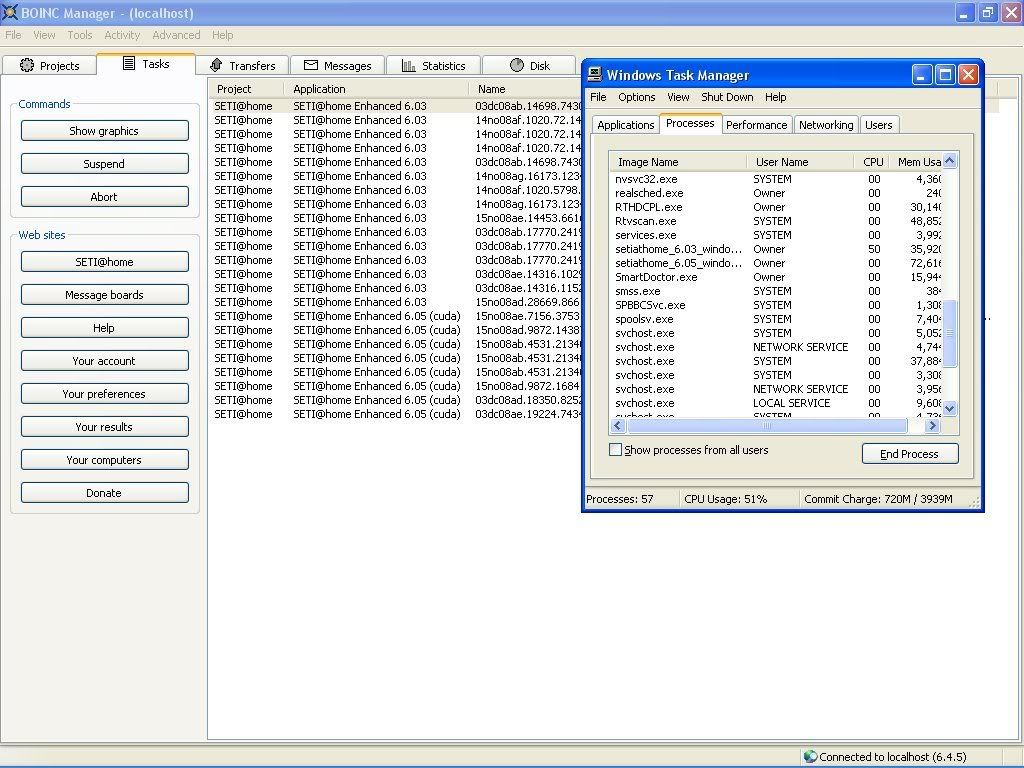Viewport: 1024px width, 768px height.
Task: Click the connection status globe icon
Action: (810, 756)
